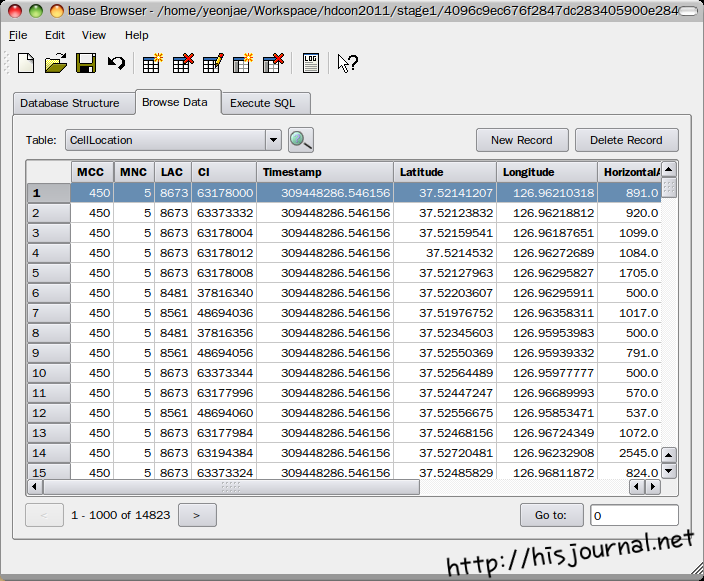Click the Modify Table pencil icon

tap(213, 63)
